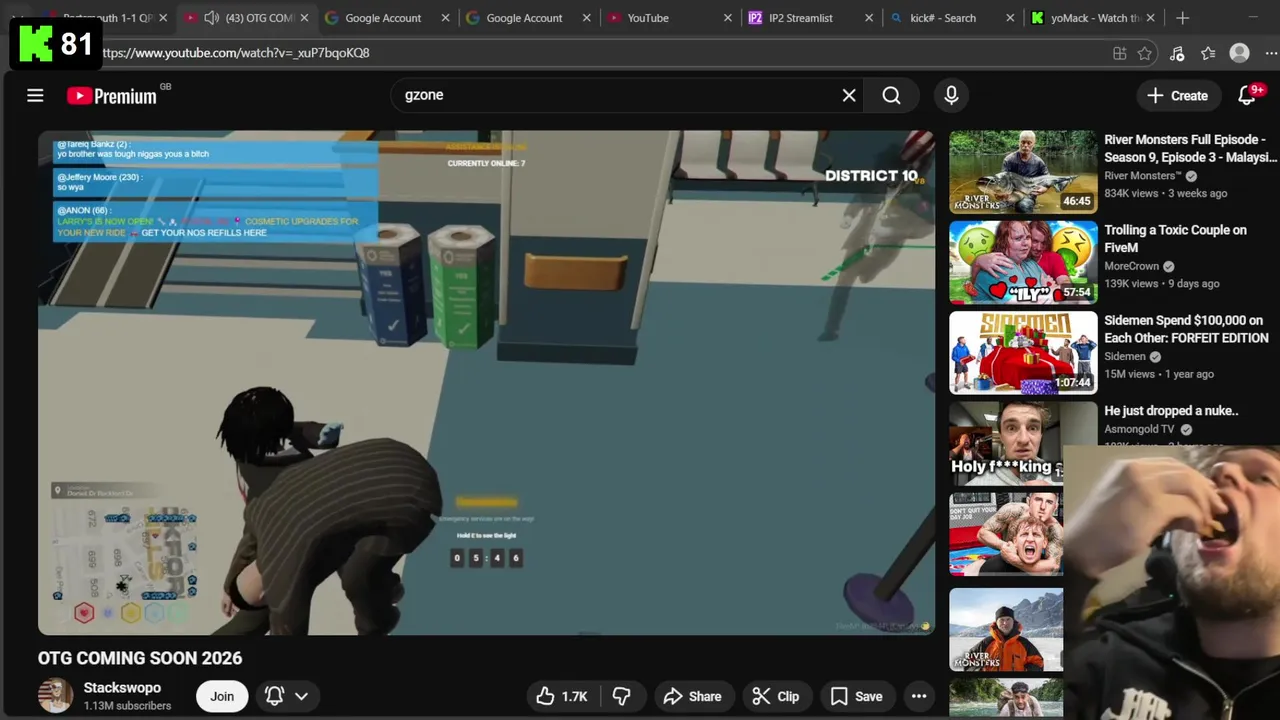Image resolution: width=1280 pixels, height=720 pixels.
Task: Visit the Asmongold TV channel
Action: tap(1139, 429)
